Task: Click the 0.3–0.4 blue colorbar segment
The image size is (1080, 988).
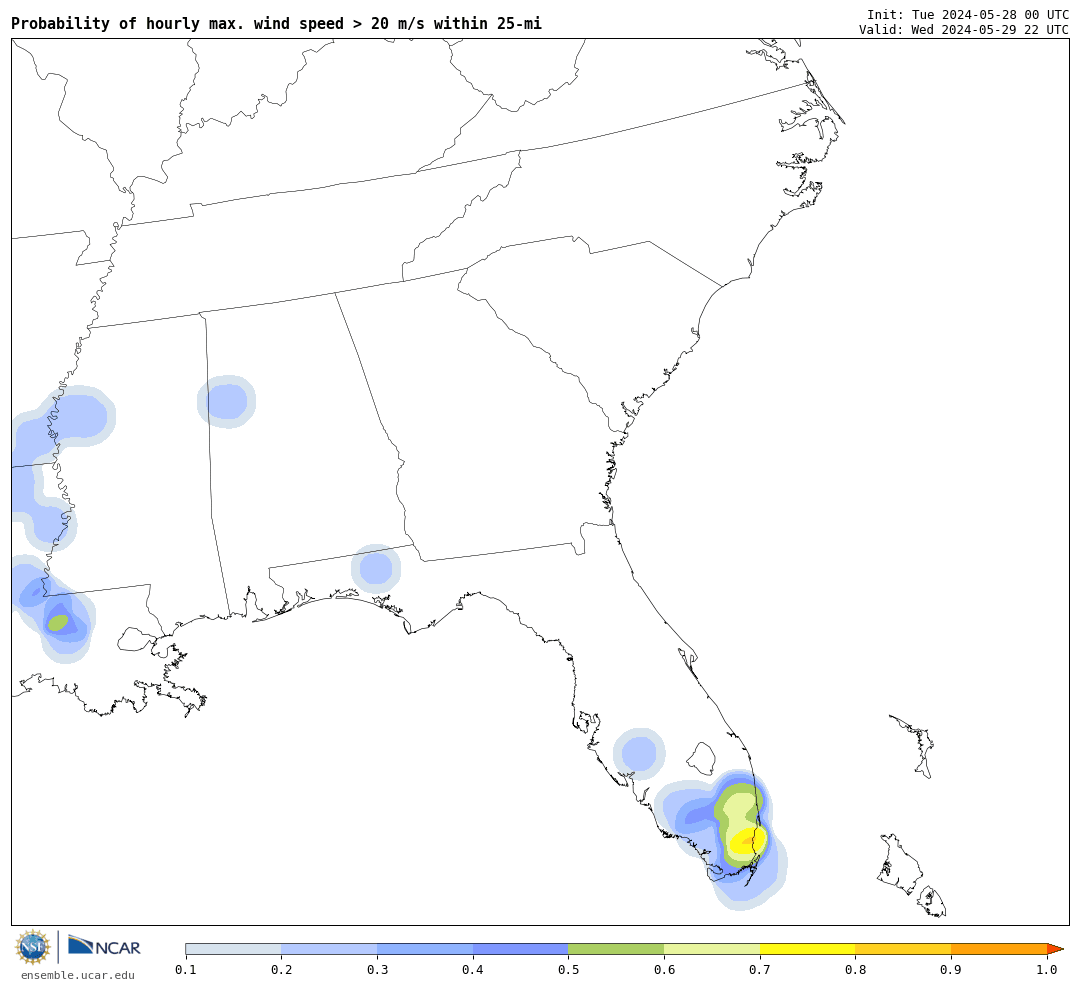Action: click(425, 949)
